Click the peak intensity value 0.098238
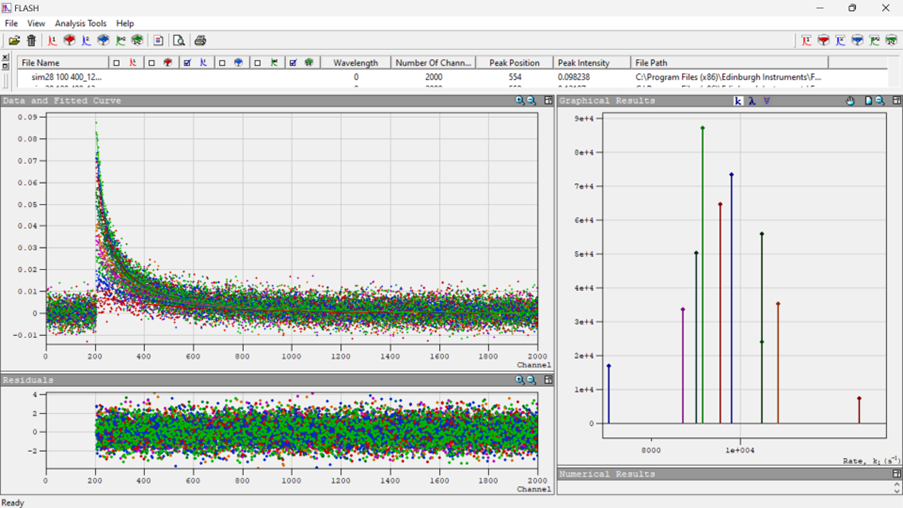Image resolution: width=903 pixels, height=508 pixels. (574, 77)
